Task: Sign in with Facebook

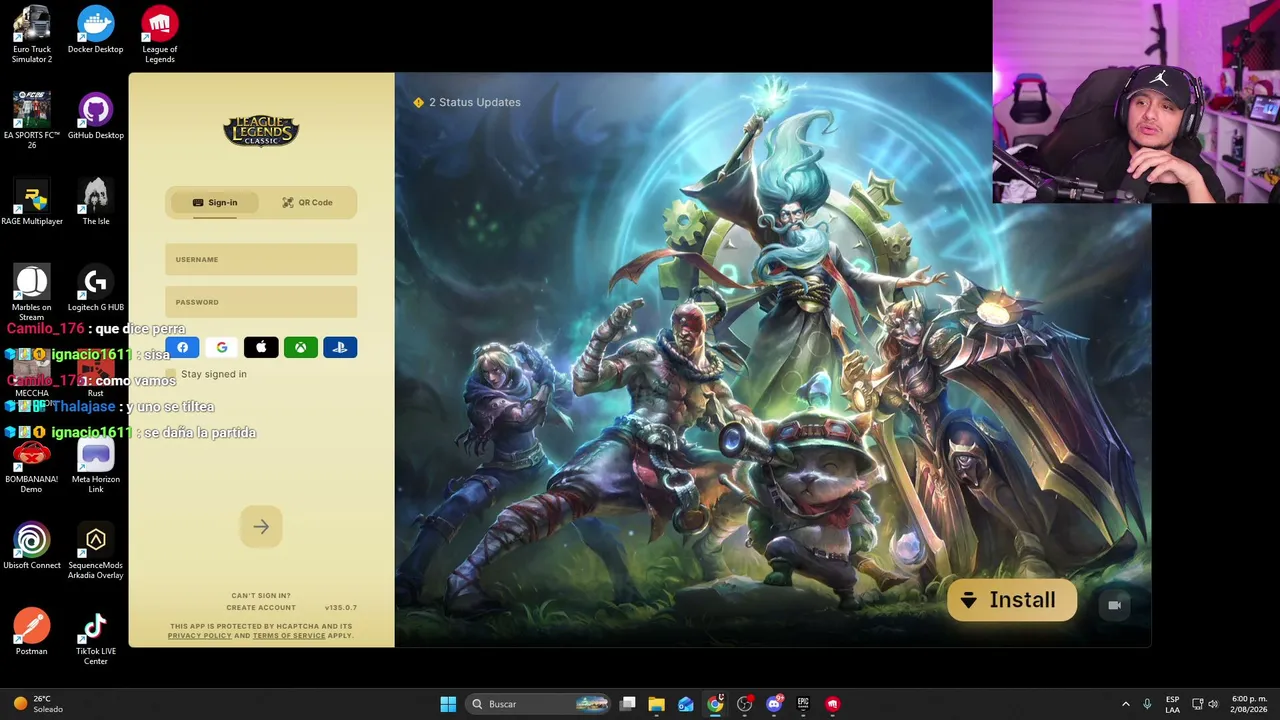Action: click(183, 347)
